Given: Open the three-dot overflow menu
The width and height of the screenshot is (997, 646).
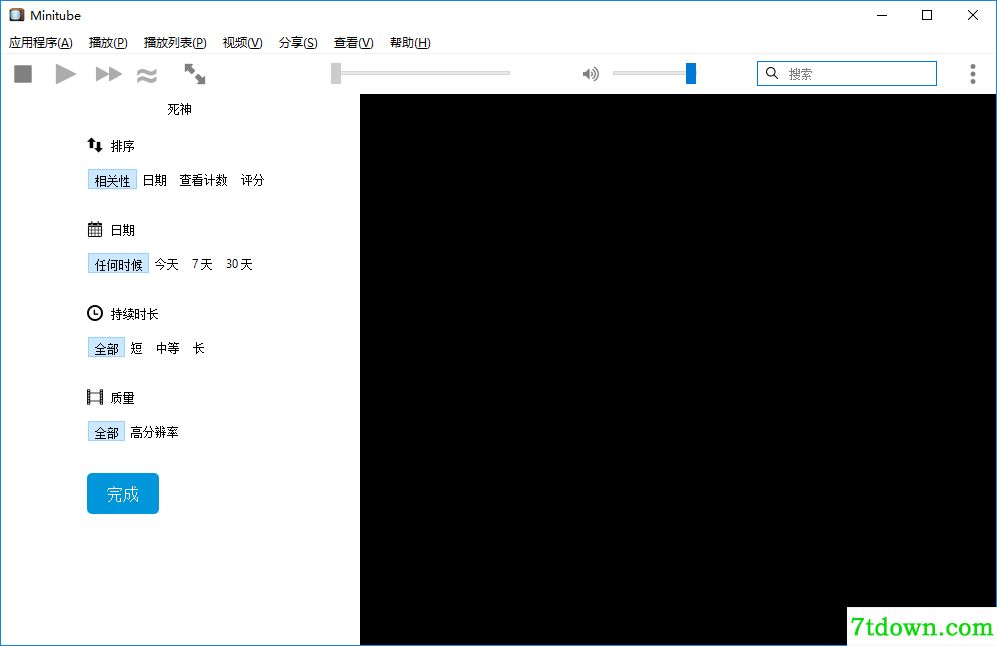Looking at the screenshot, I should click(973, 74).
